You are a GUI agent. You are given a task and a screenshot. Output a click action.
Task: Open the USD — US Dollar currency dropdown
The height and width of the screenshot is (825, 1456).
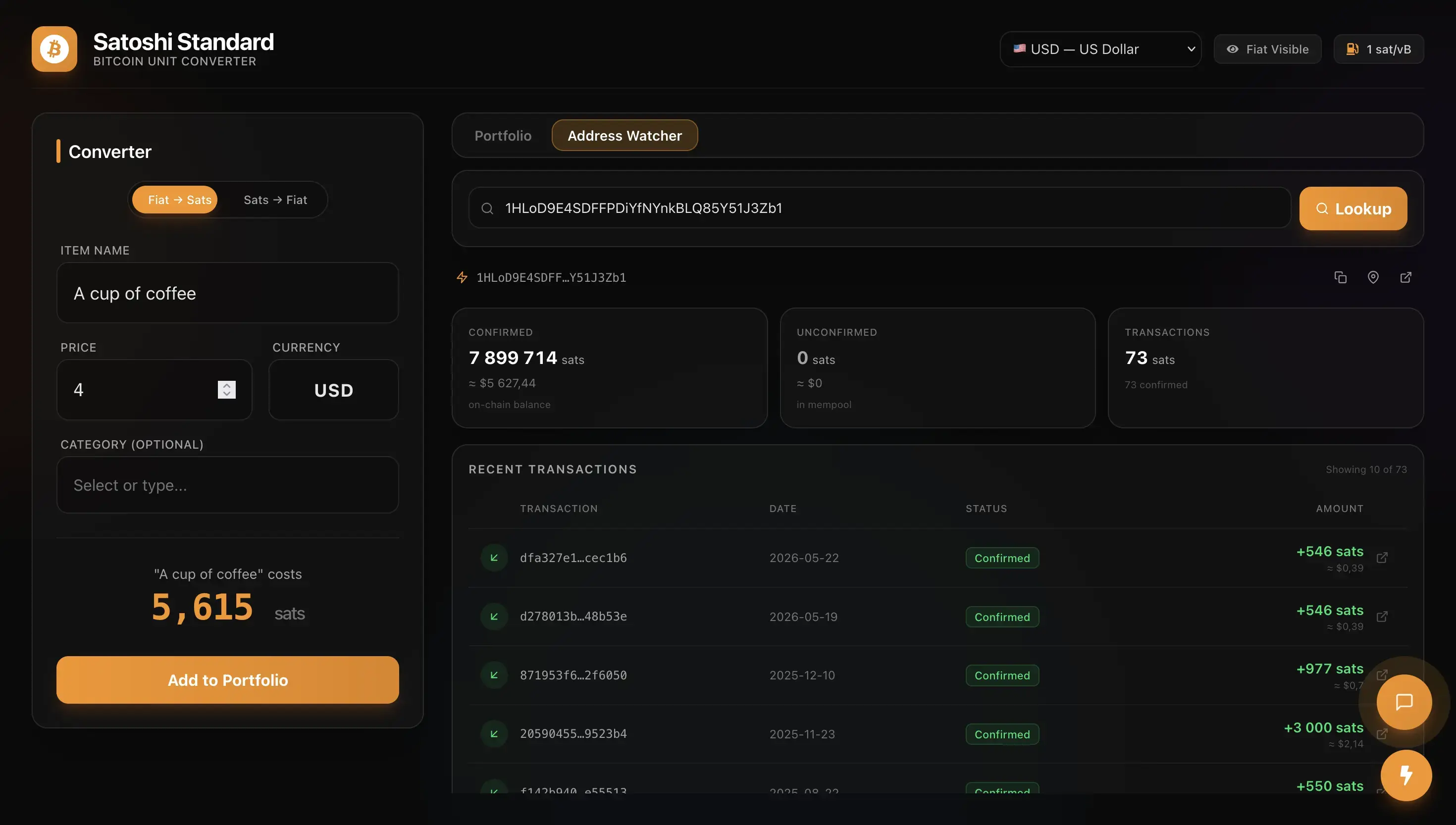click(x=1100, y=50)
